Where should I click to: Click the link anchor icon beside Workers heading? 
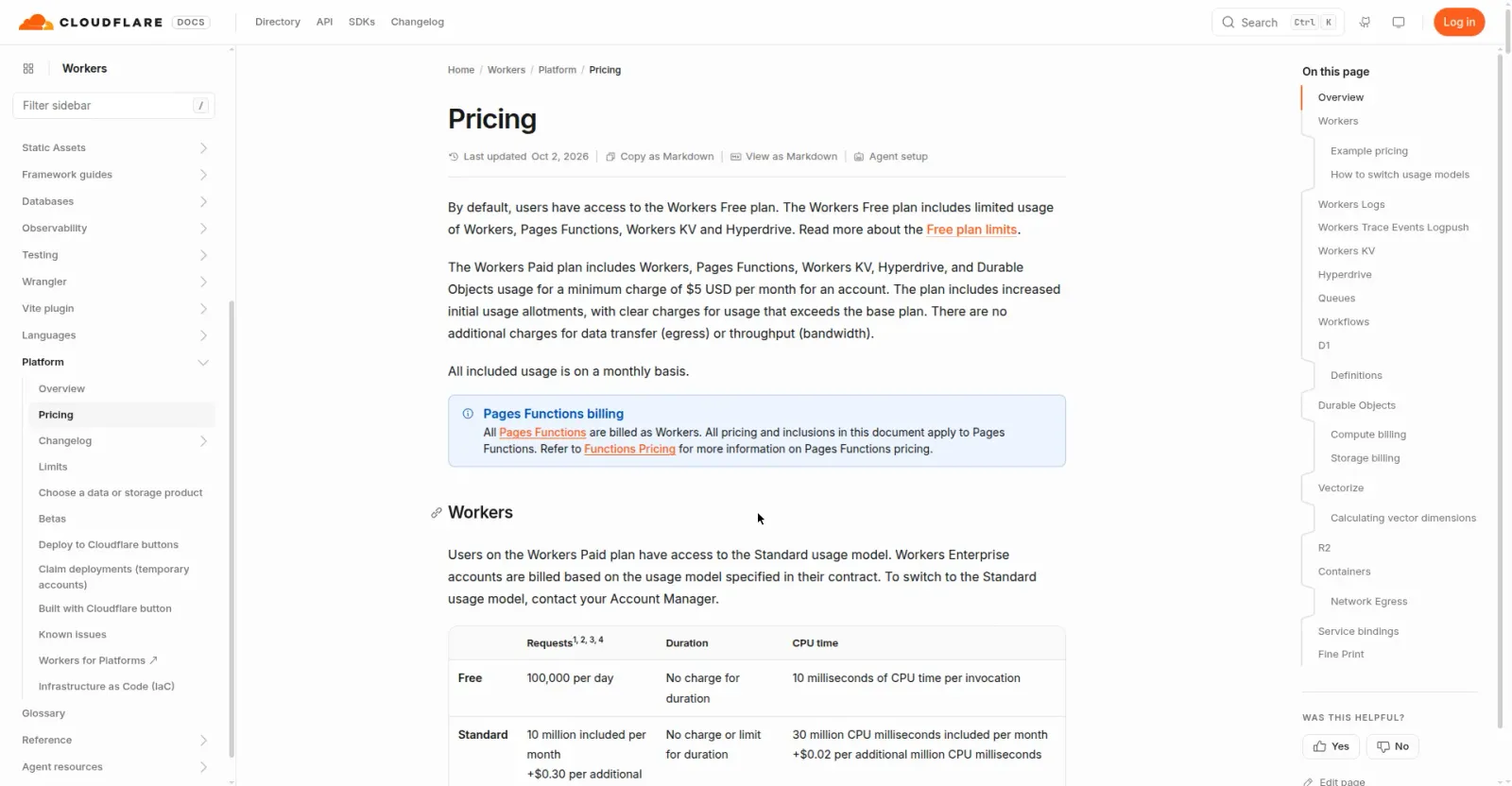click(x=436, y=513)
